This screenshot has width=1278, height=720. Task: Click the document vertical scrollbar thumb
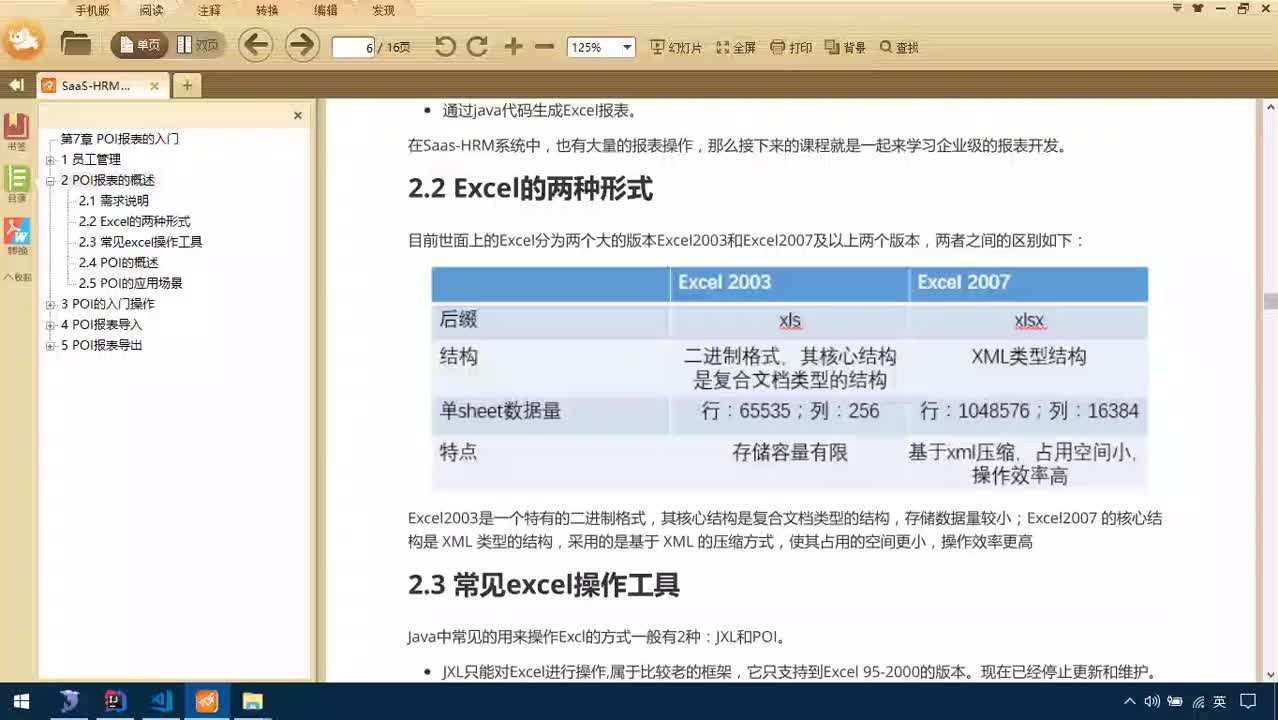coord(1270,301)
